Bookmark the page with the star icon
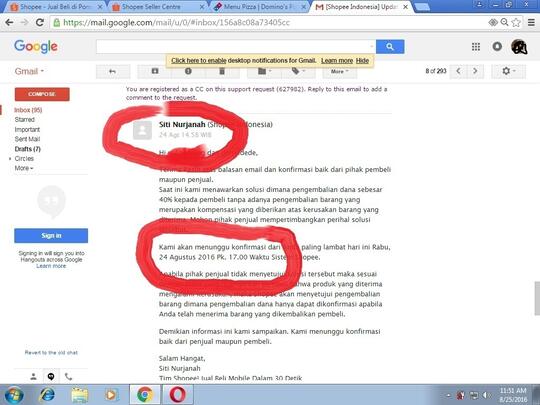This screenshot has width=540, height=405. tap(516, 23)
